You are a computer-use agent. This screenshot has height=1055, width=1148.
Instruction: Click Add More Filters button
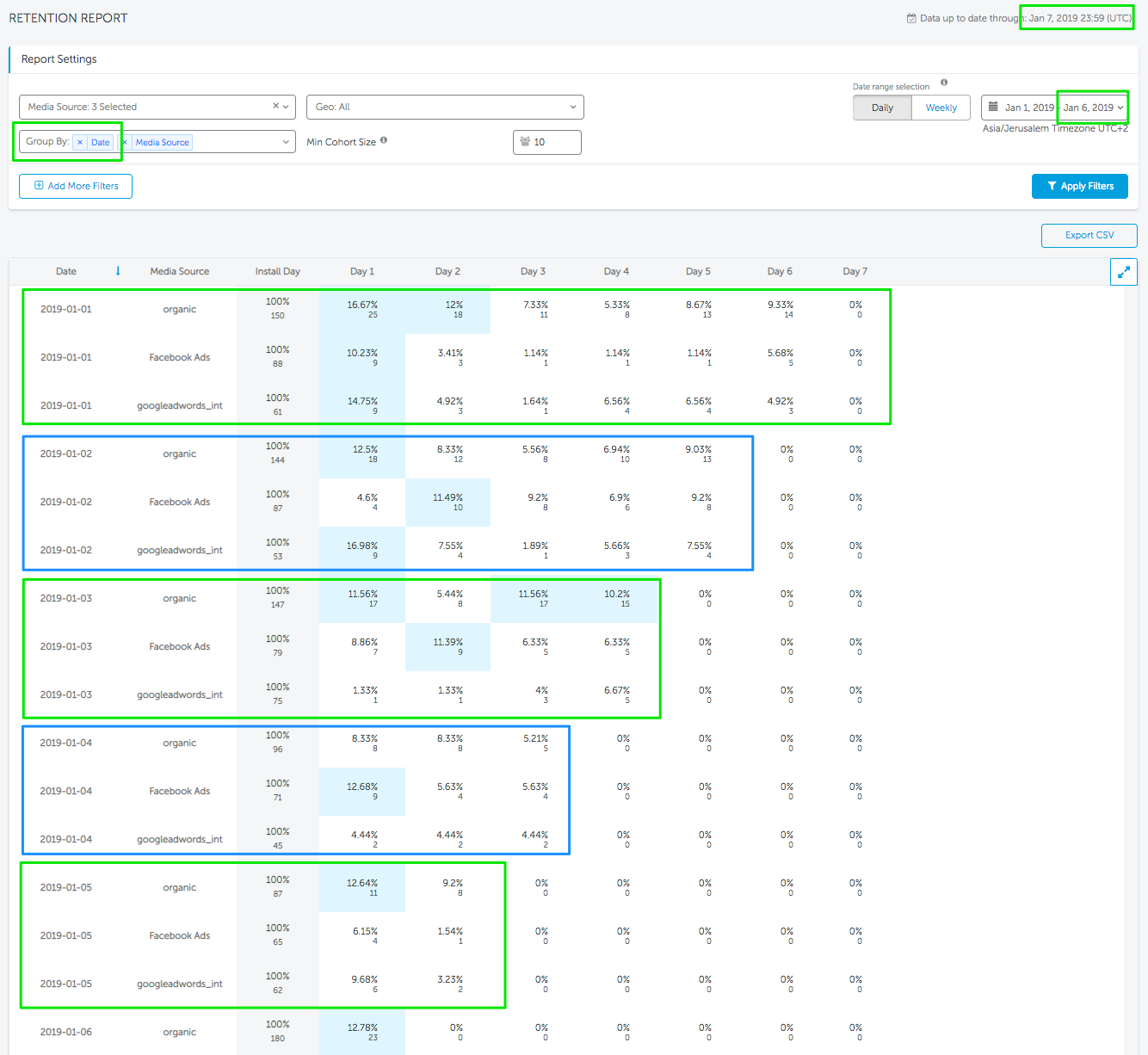click(x=76, y=186)
